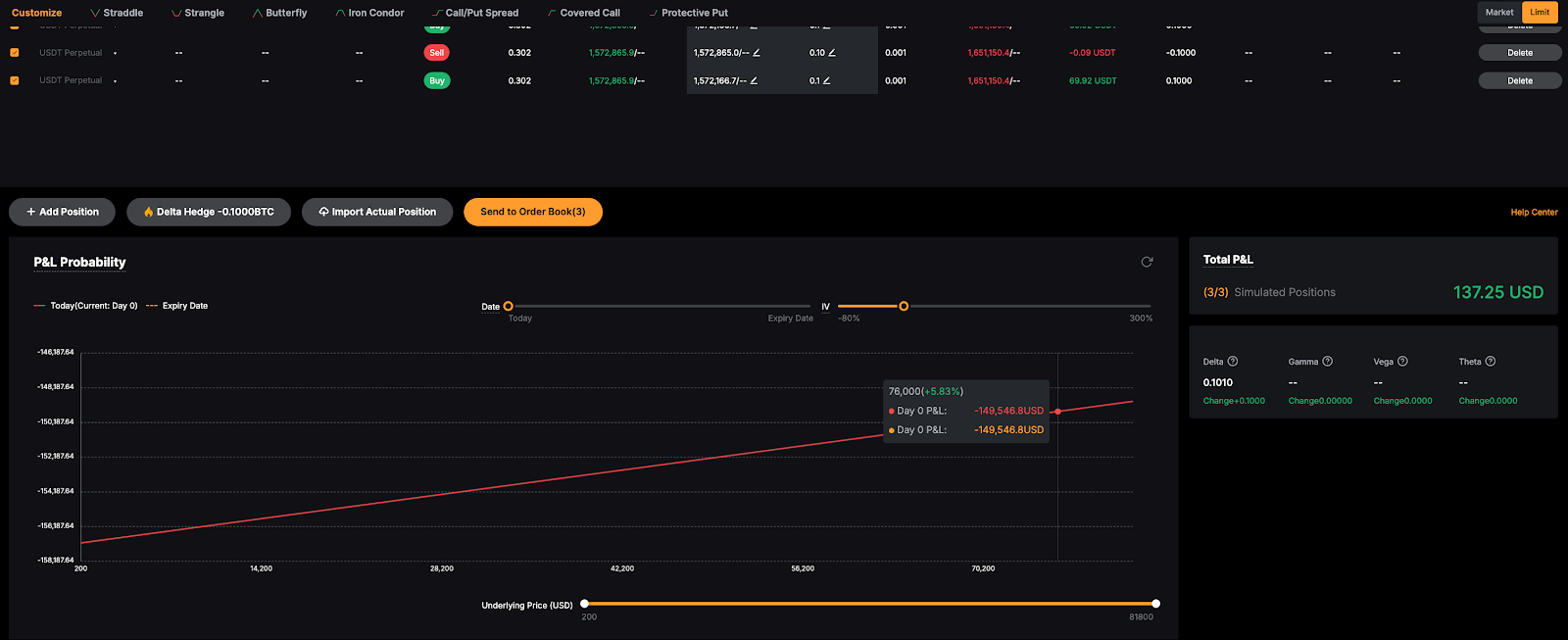Expand USDT Perpetual dropdown in bottom Buy row
The width and height of the screenshot is (1568, 640).
[116, 81]
